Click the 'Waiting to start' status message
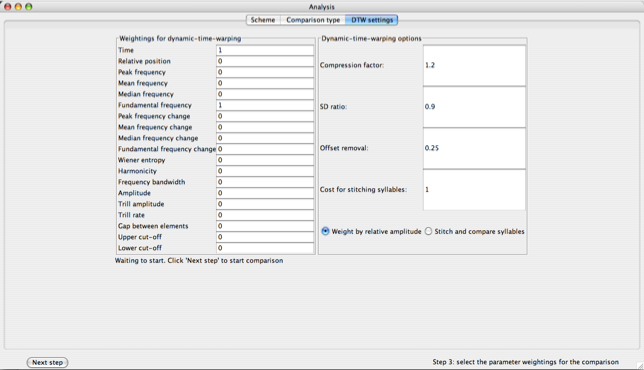 pos(199,260)
